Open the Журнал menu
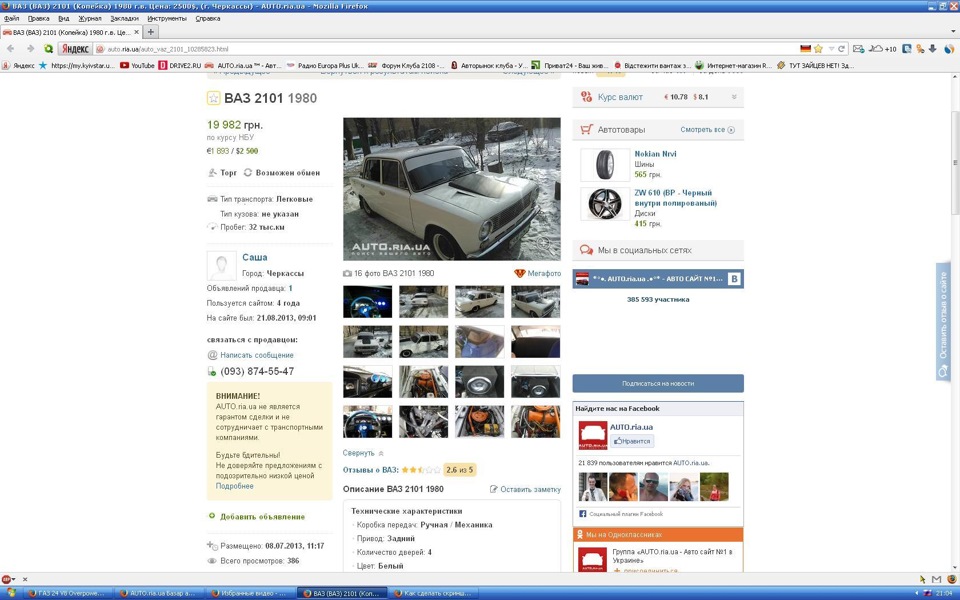The width and height of the screenshot is (960, 600). tap(90, 18)
